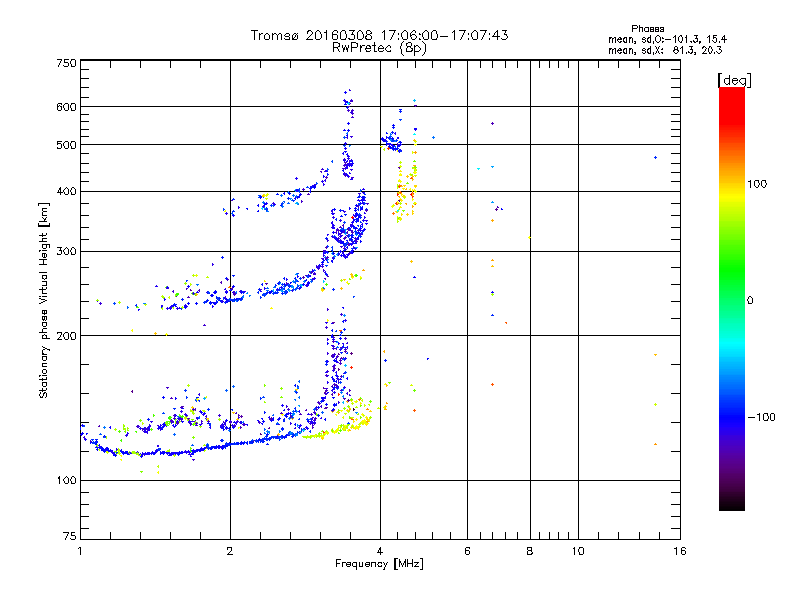This screenshot has width=800, height=600.
Task: Click the x-axis tick label '2'
Action: tap(230, 551)
